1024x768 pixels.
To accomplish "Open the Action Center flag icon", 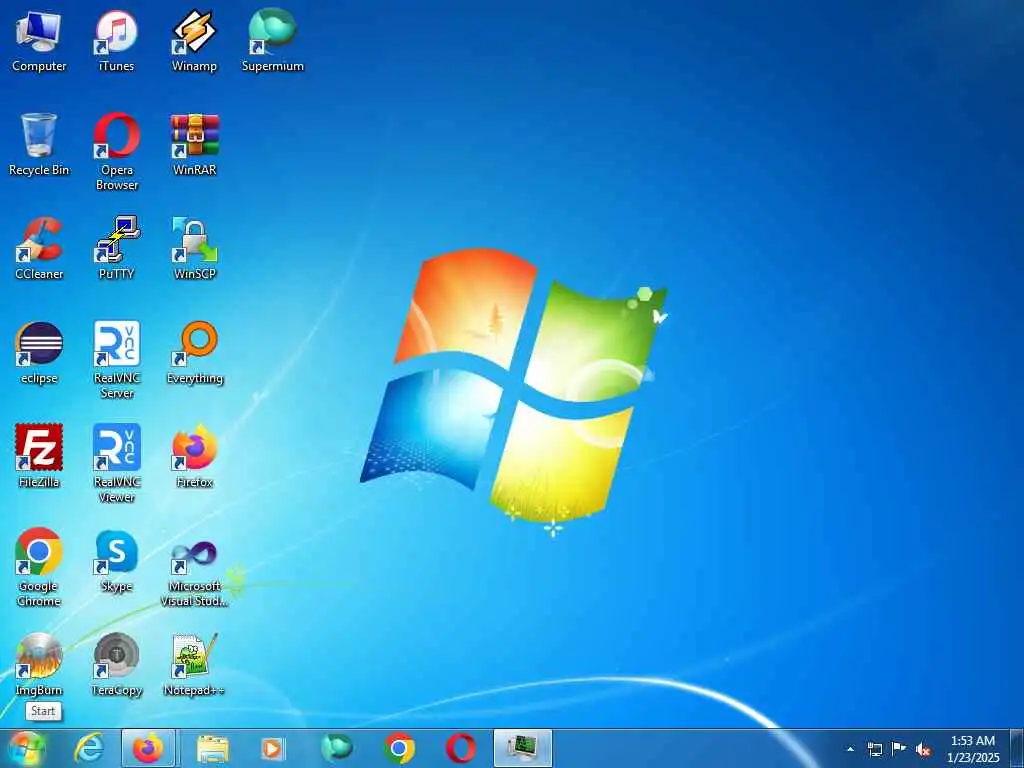I will [899, 749].
